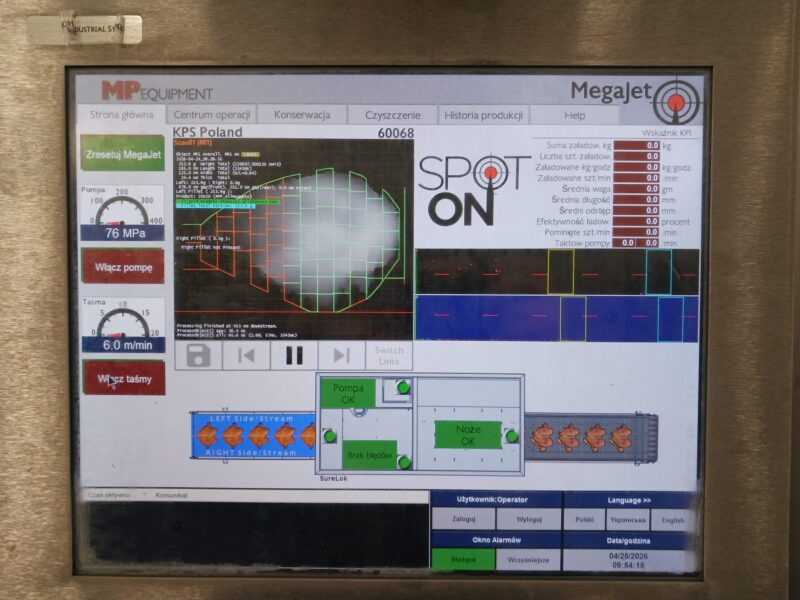Click the green indicator right of Noże OK
Viewport: 800px width, 600px height.
coord(511,436)
